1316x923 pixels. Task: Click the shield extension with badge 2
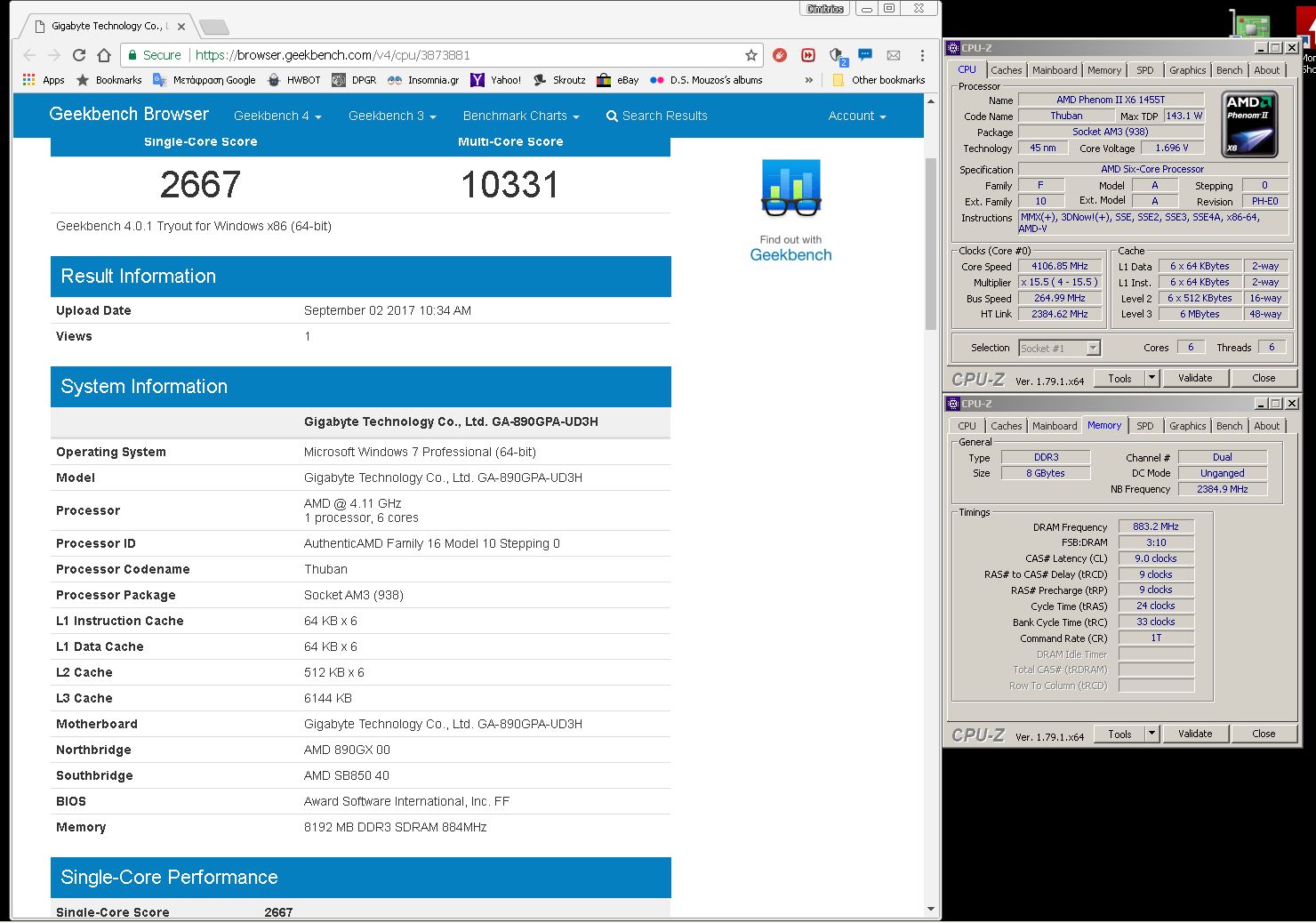click(x=837, y=56)
